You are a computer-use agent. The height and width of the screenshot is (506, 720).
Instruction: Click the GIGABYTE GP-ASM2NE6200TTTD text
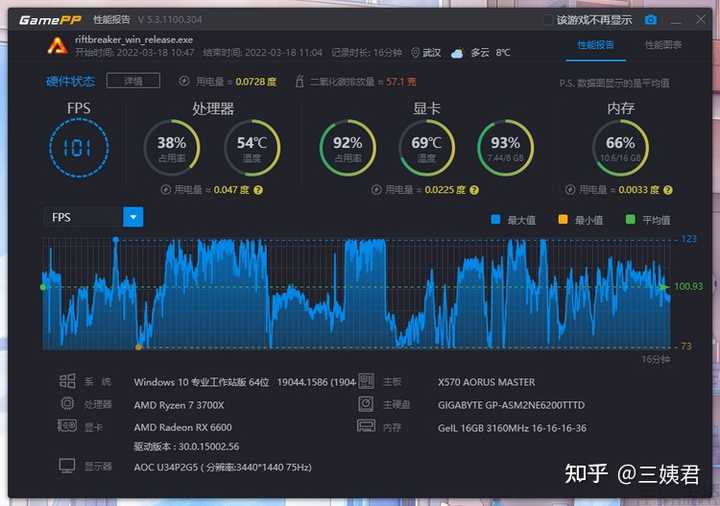(x=511, y=405)
